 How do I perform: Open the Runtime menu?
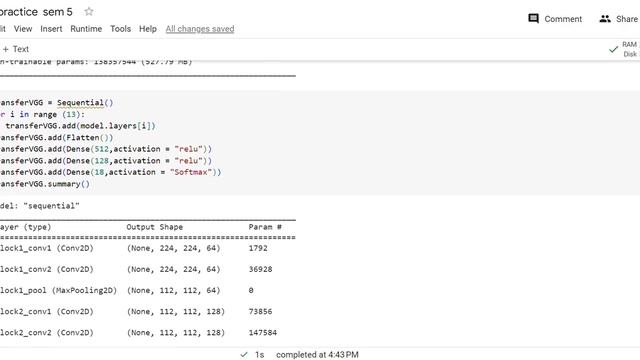pyautogui.click(x=86, y=29)
